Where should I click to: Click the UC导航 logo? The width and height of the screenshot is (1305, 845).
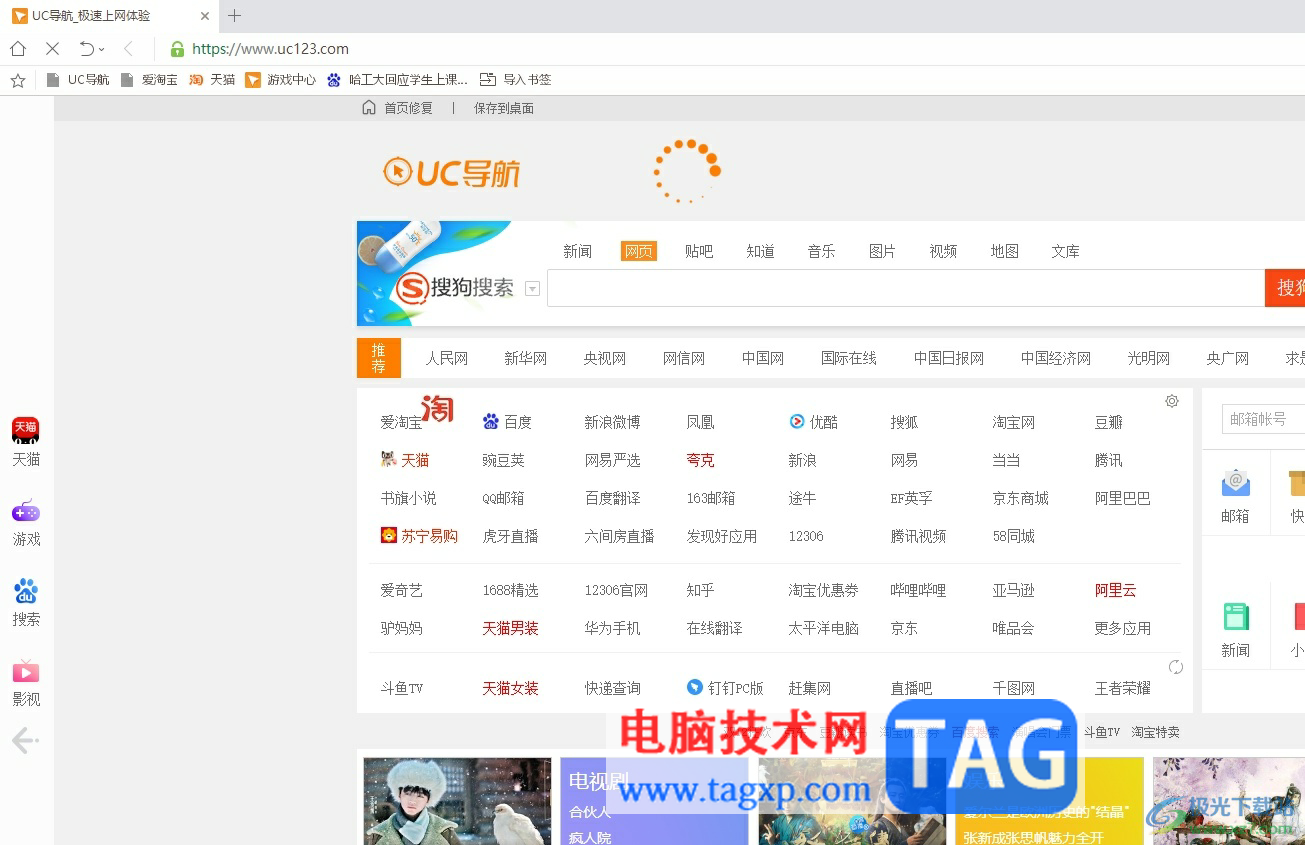[x=451, y=172]
